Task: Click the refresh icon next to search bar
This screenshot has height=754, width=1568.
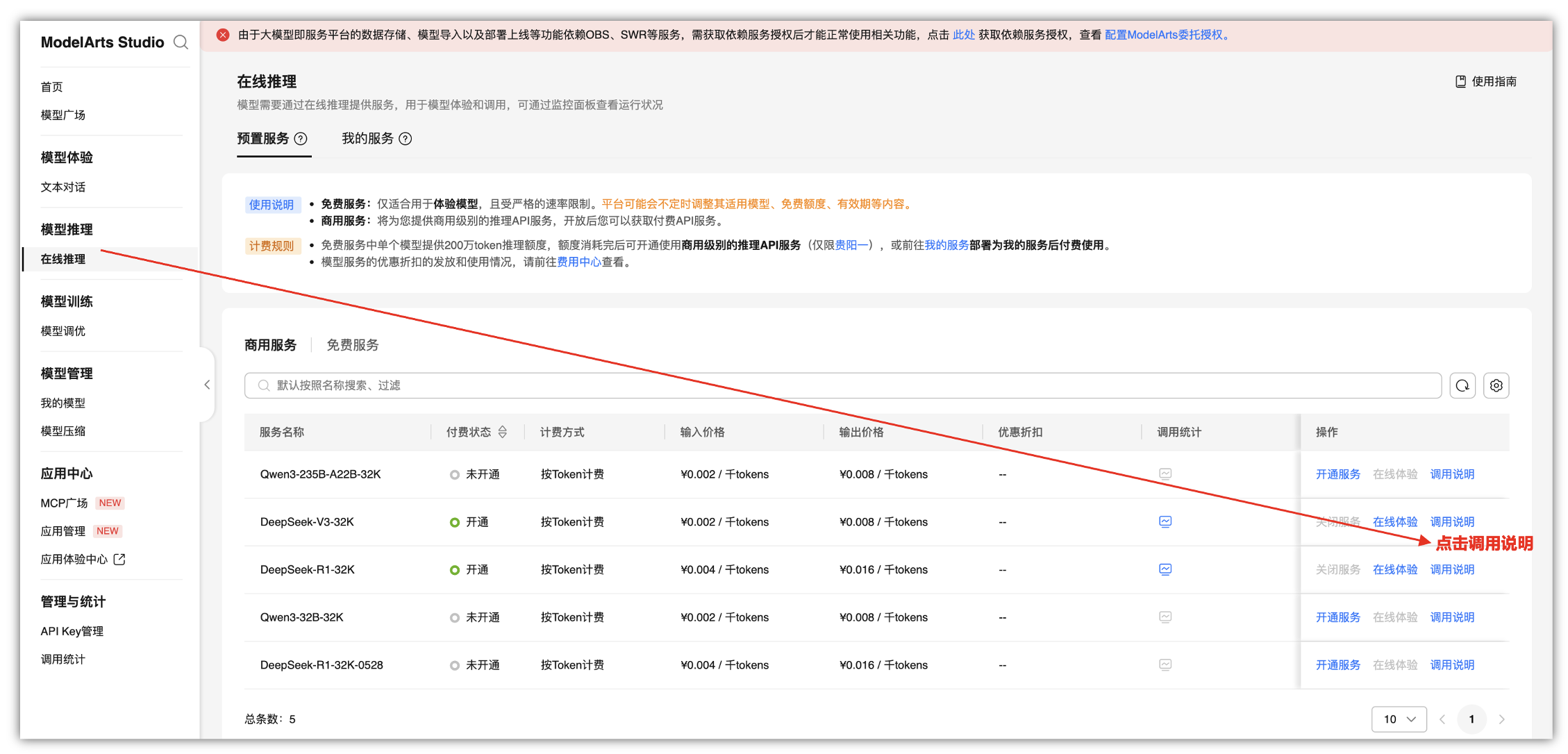Action: click(x=1462, y=385)
